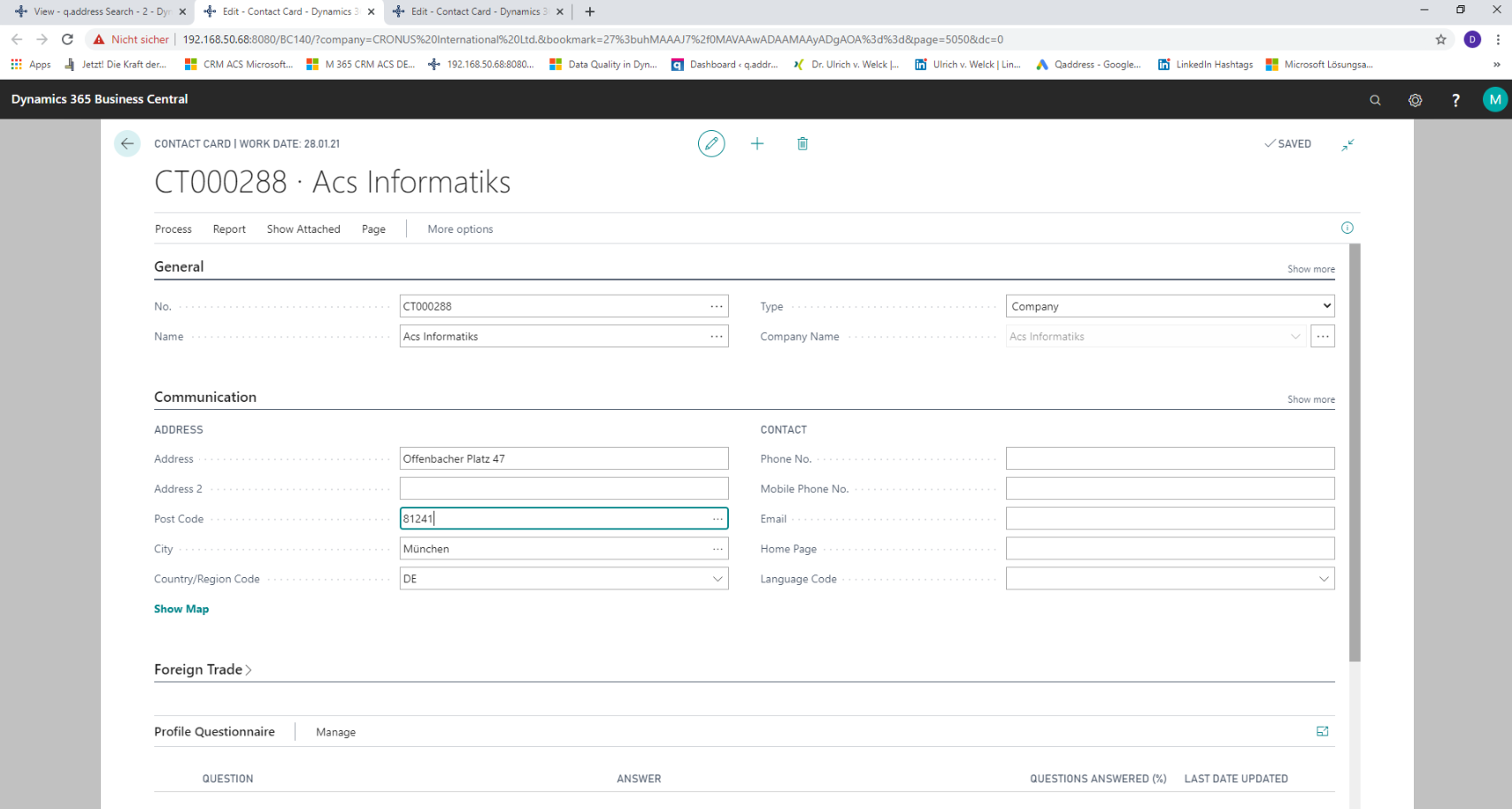This screenshot has width=1512, height=809.
Task: Open the Chrome profile icon D
Action: 1472,39
